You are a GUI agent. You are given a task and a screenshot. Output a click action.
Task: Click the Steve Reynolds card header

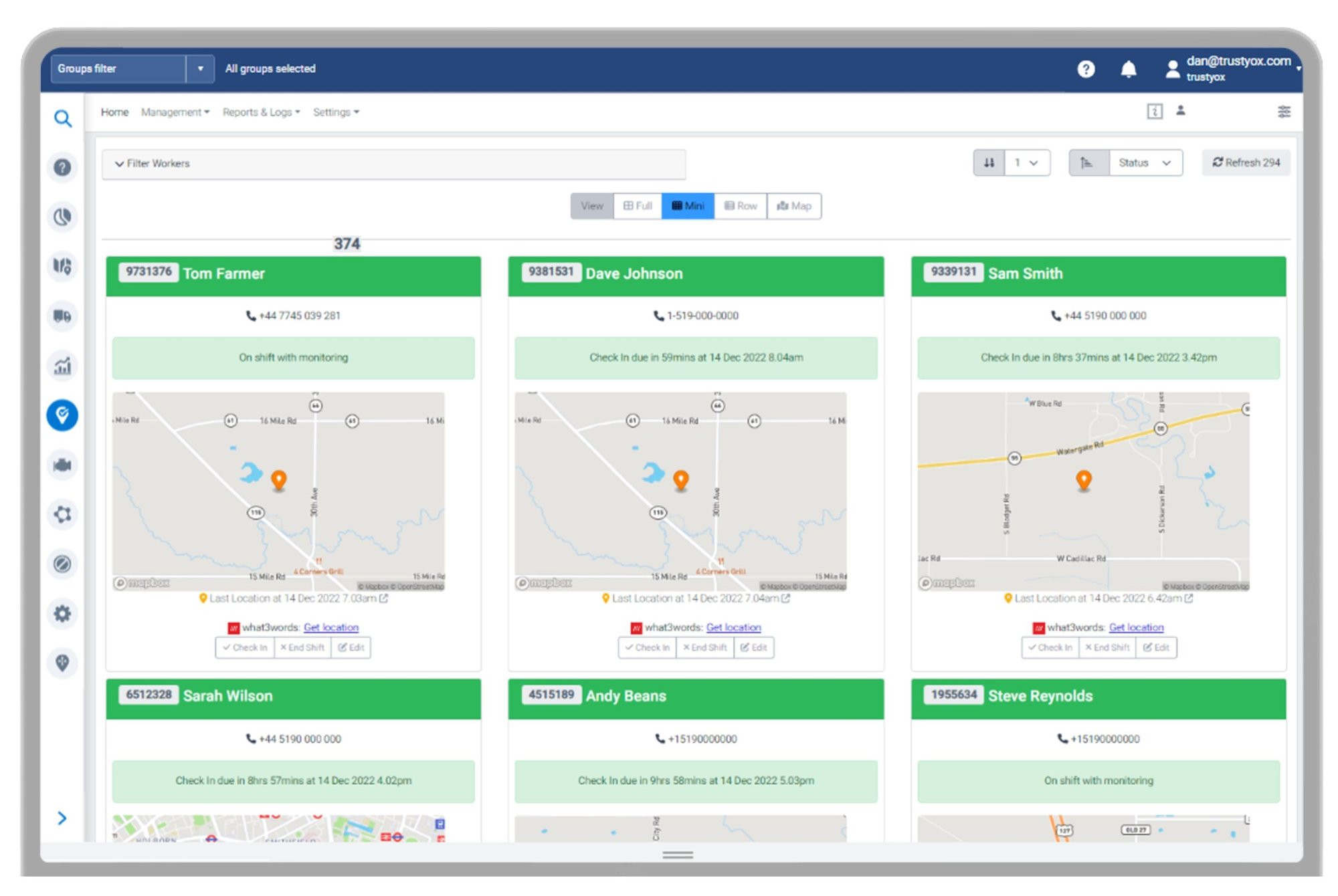(1098, 699)
